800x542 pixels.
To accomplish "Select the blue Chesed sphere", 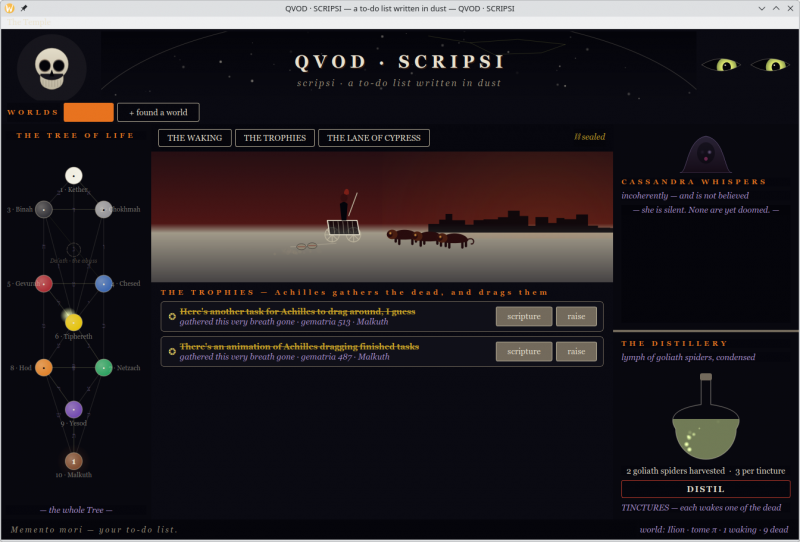I will [x=104, y=283].
